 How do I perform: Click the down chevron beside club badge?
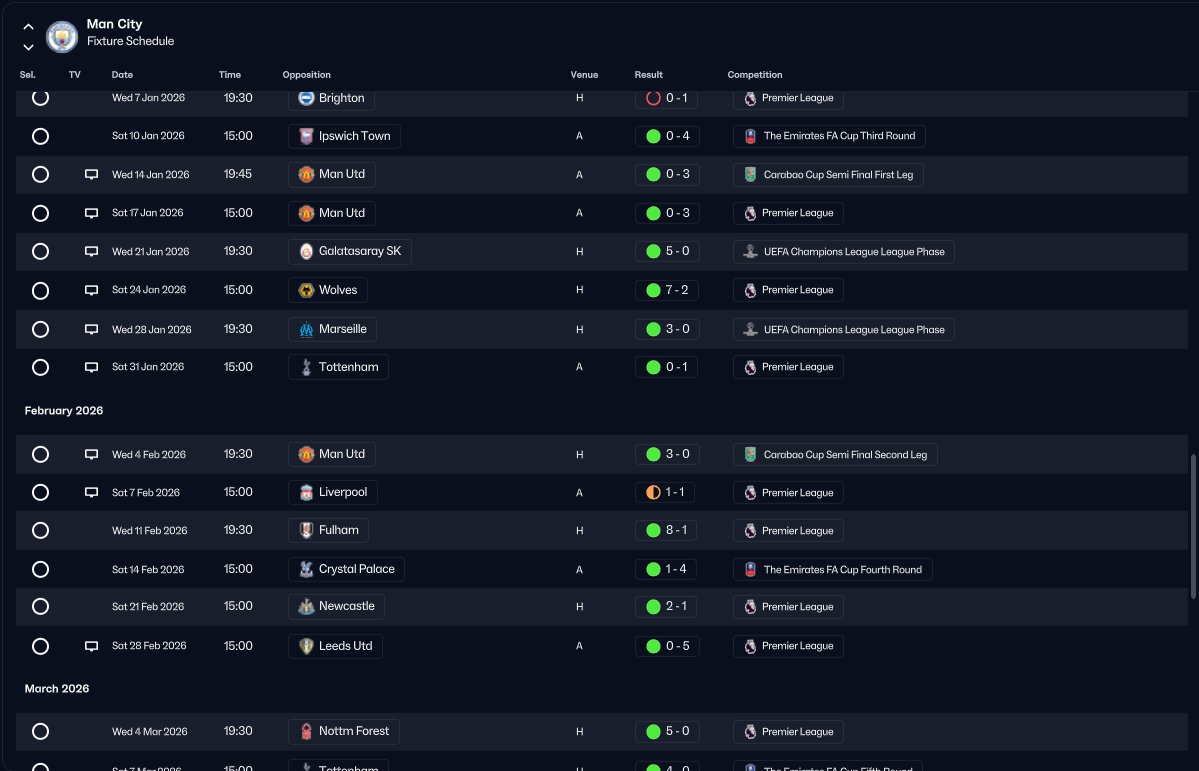(x=28, y=47)
